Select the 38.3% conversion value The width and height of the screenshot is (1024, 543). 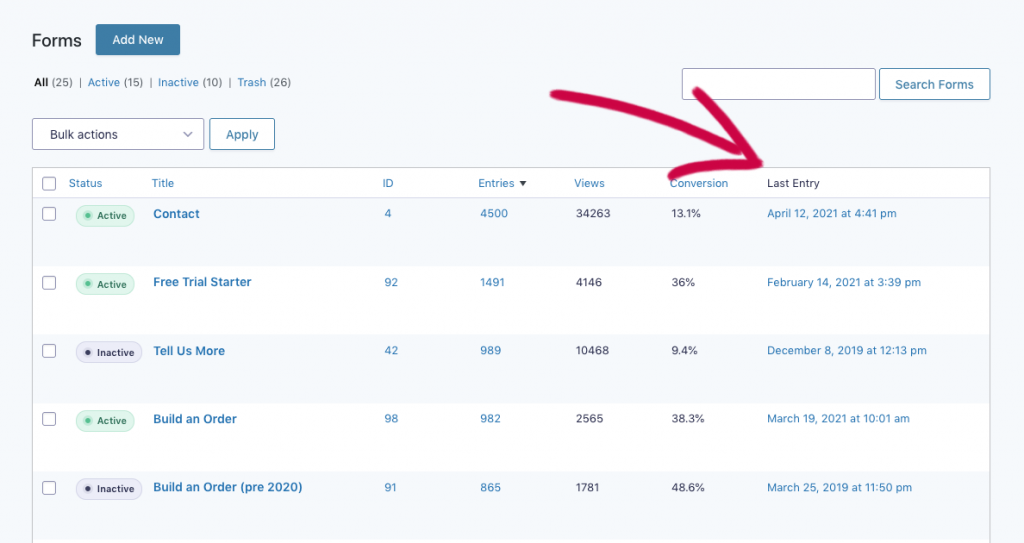click(x=688, y=419)
